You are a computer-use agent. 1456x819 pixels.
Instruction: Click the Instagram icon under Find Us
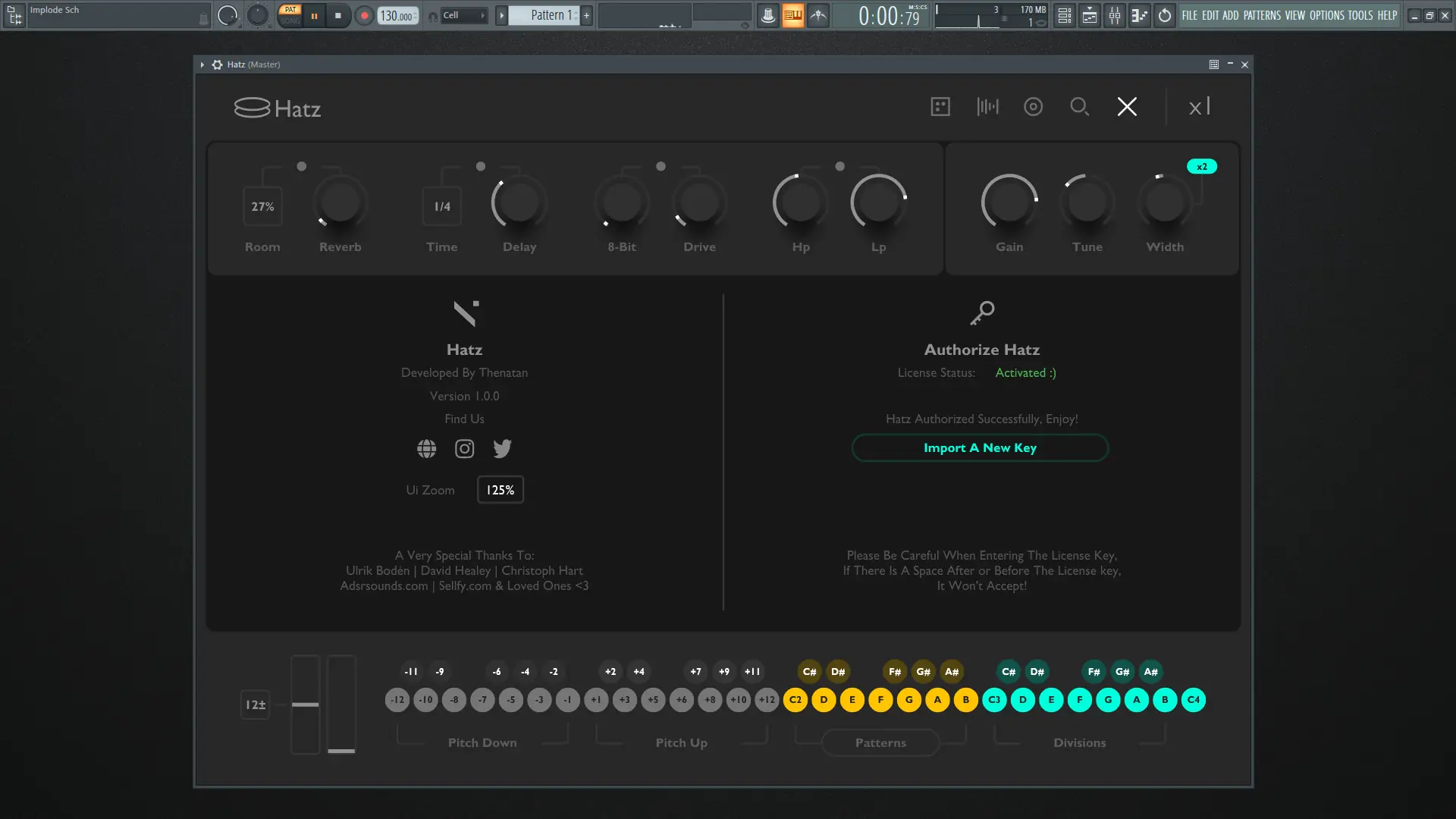pos(464,449)
